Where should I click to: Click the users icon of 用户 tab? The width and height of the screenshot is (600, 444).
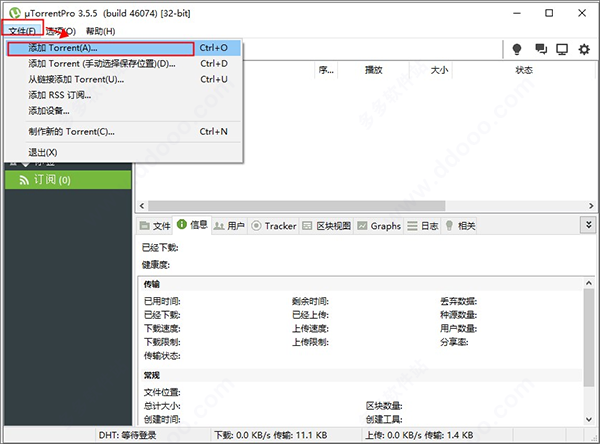pyautogui.click(x=218, y=226)
